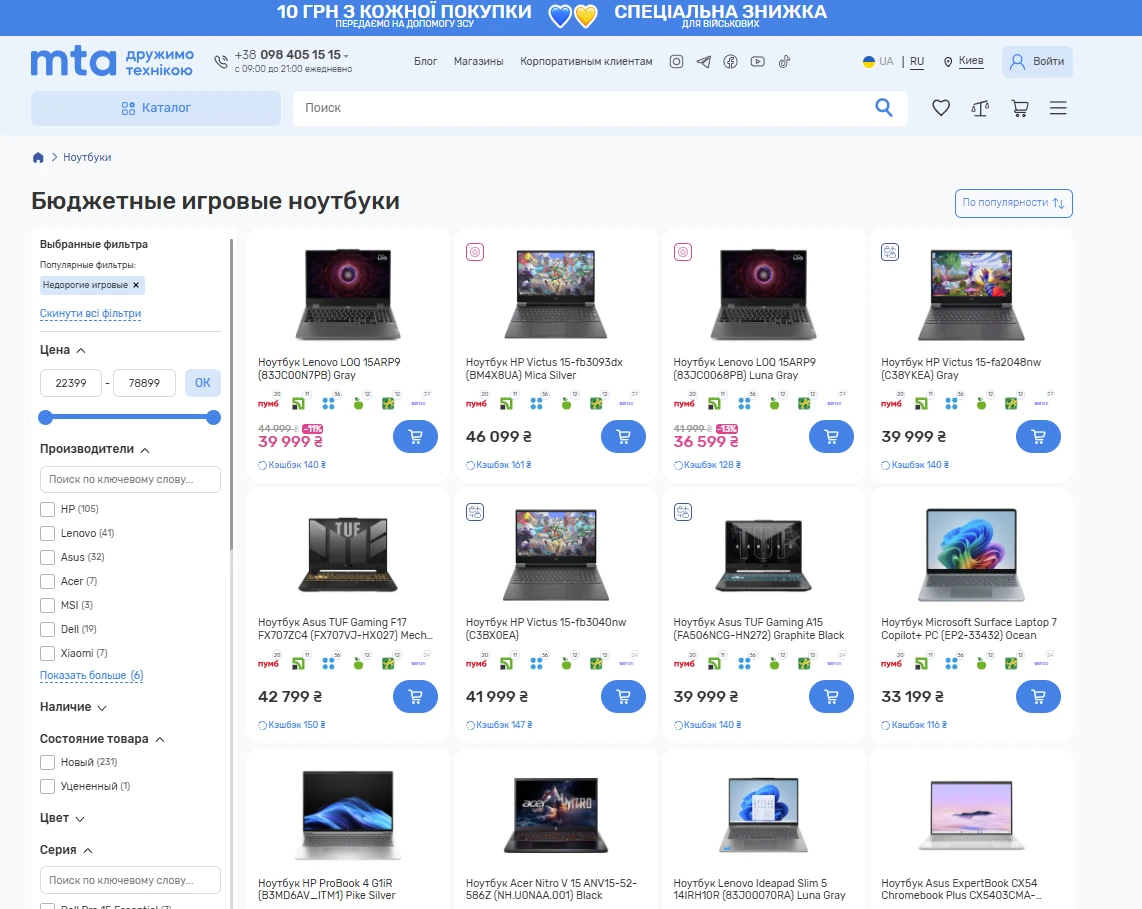Click 'Показать больше (6)' link
This screenshot has height=909, width=1142.
[x=92, y=676]
